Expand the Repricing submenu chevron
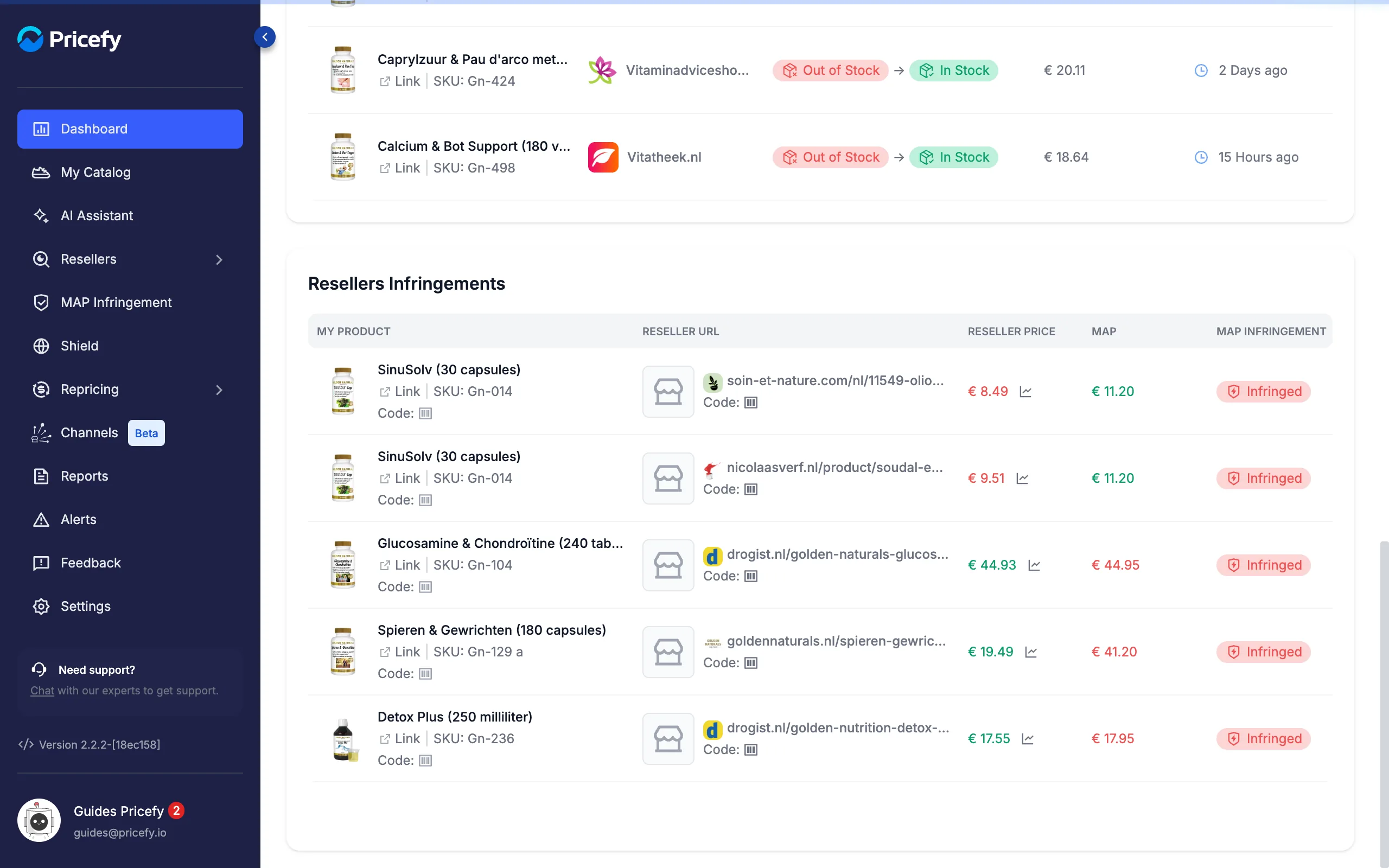This screenshot has width=1389, height=868. coord(219,390)
